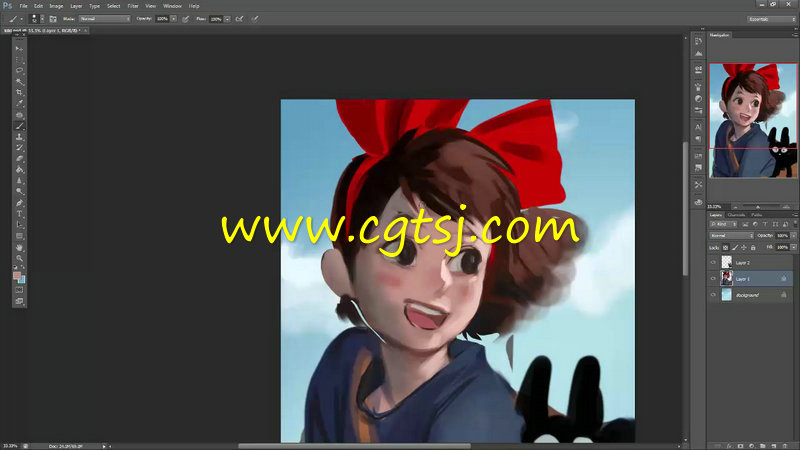Viewport: 800px width, 450px height.
Task: Select the Paint Bucket tool
Action: coord(19,170)
